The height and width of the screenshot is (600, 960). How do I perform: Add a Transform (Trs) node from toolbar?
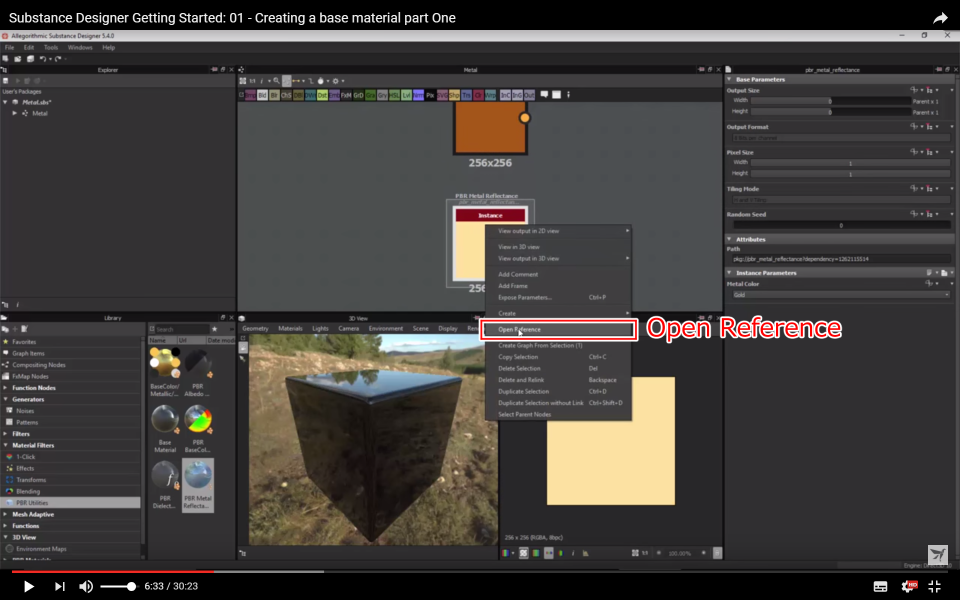[466, 95]
